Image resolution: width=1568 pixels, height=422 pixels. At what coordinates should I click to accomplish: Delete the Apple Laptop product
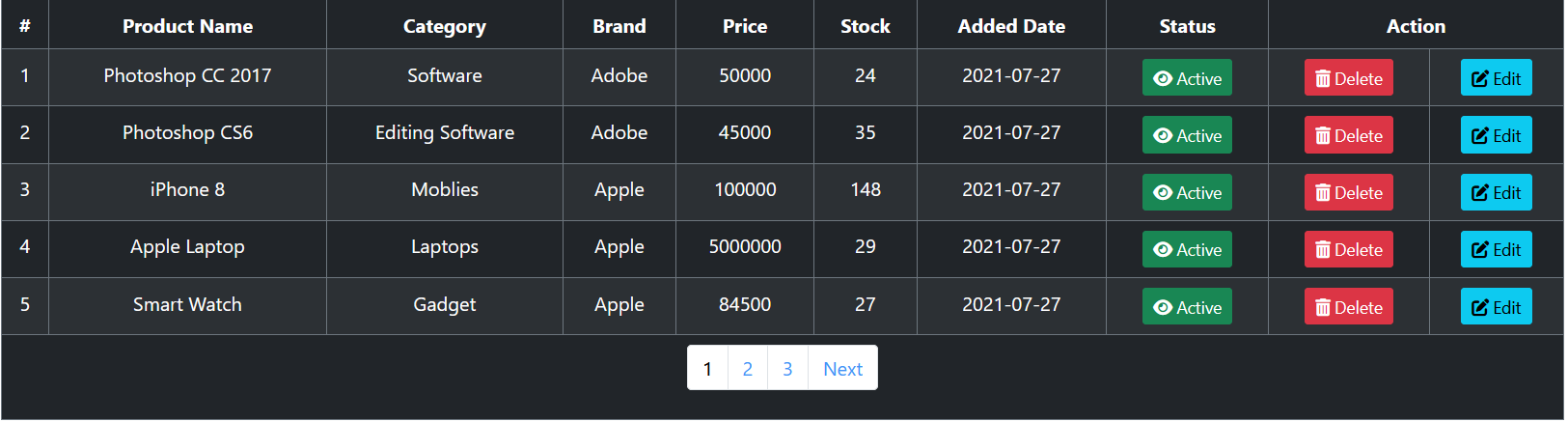(1349, 249)
